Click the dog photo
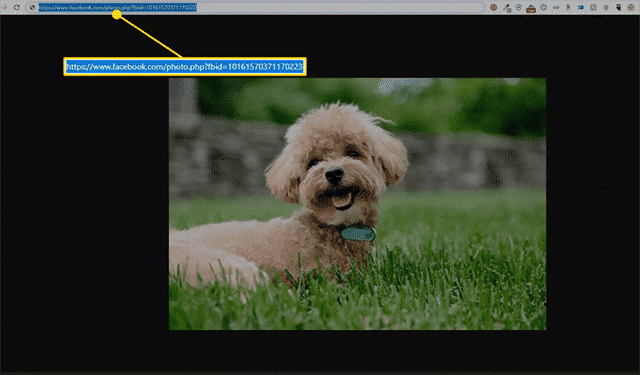The image size is (640, 375). [357, 204]
